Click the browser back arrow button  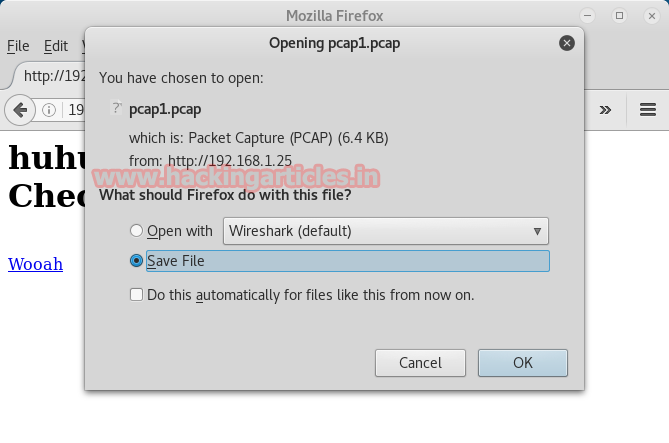point(20,110)
